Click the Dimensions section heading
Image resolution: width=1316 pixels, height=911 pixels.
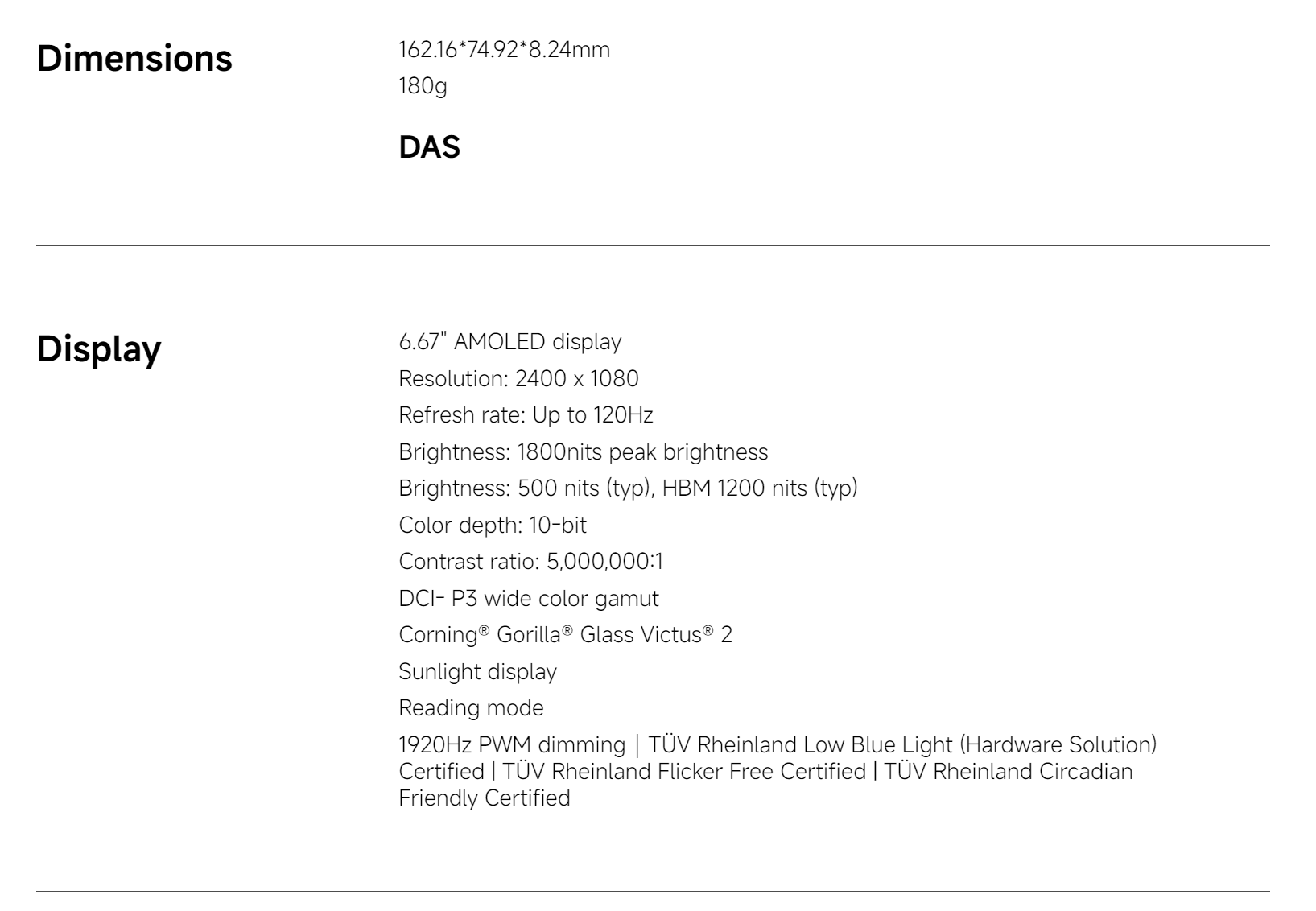point(134,59)
